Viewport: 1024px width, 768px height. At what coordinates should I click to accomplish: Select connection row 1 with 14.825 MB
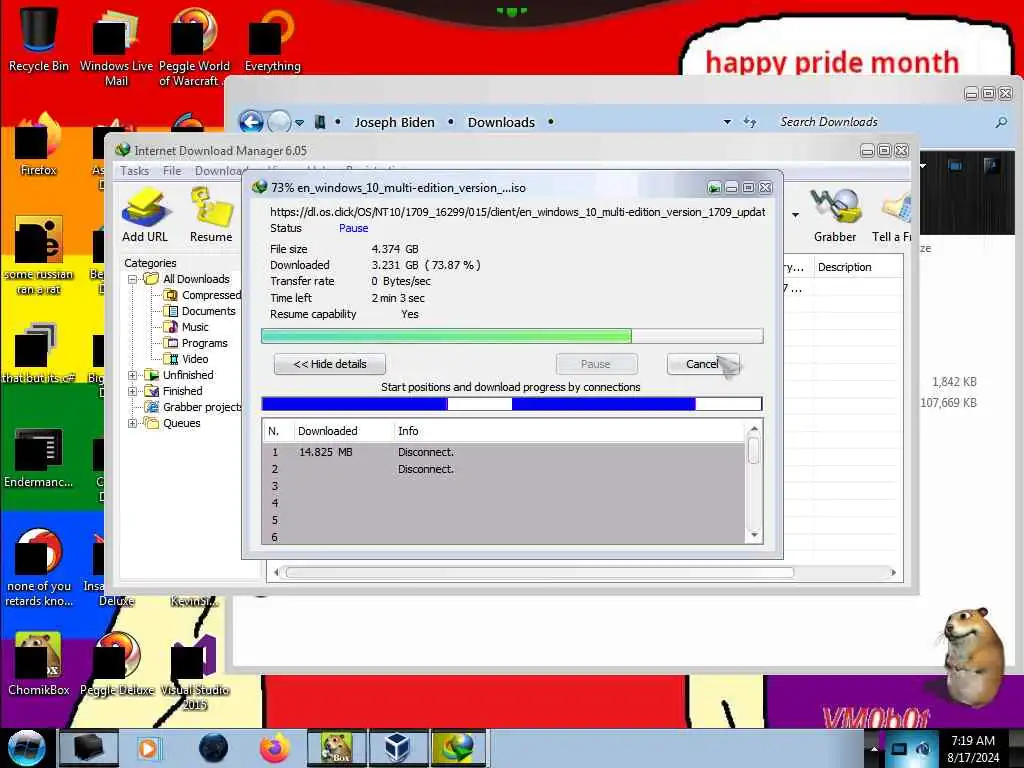point(504,452)
